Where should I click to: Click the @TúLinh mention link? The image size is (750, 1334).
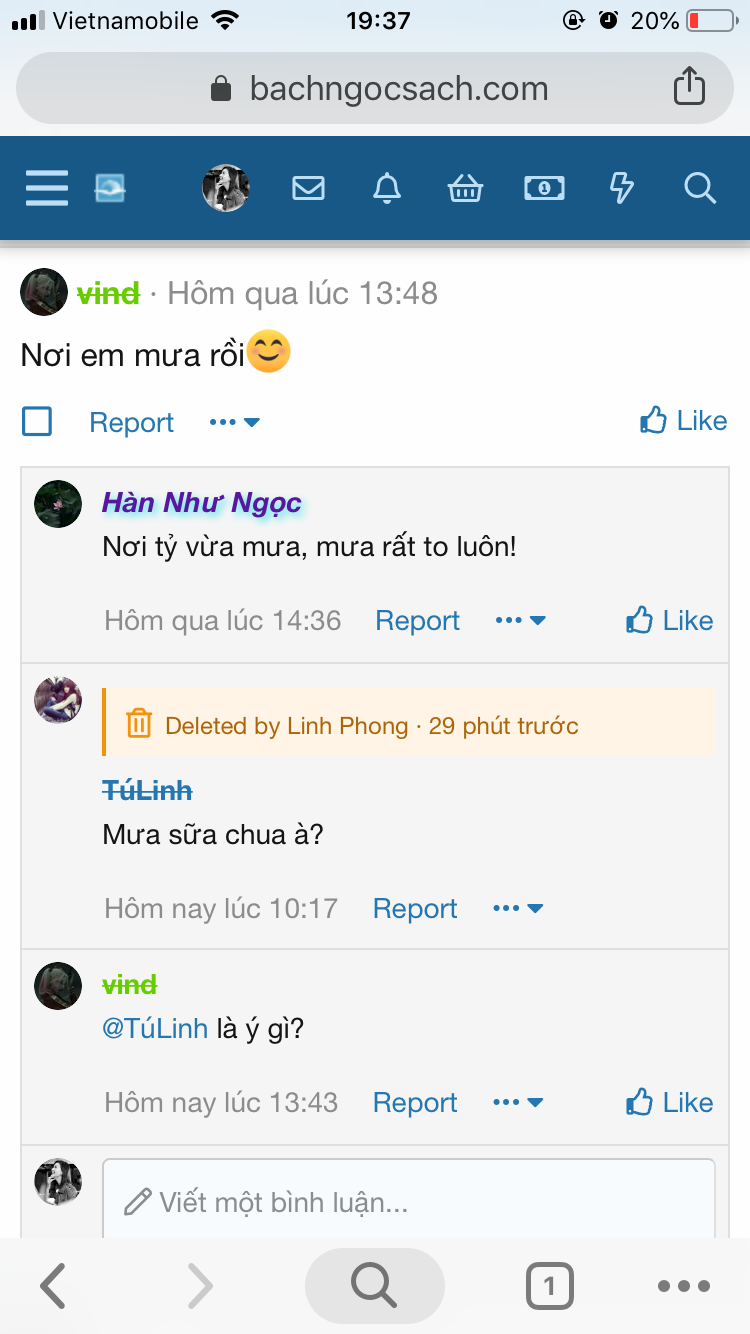click(155, 1028)
